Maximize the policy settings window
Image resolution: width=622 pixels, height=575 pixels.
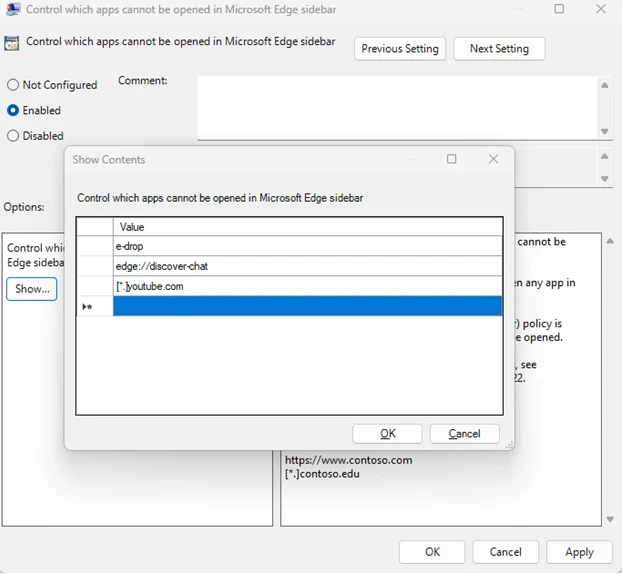[559, 9]
